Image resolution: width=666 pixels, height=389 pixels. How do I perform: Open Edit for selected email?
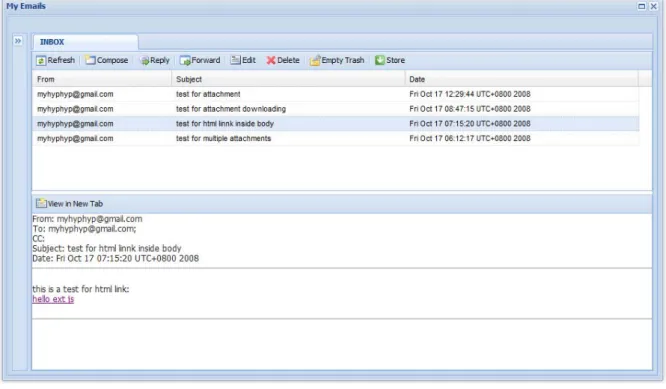243,60
